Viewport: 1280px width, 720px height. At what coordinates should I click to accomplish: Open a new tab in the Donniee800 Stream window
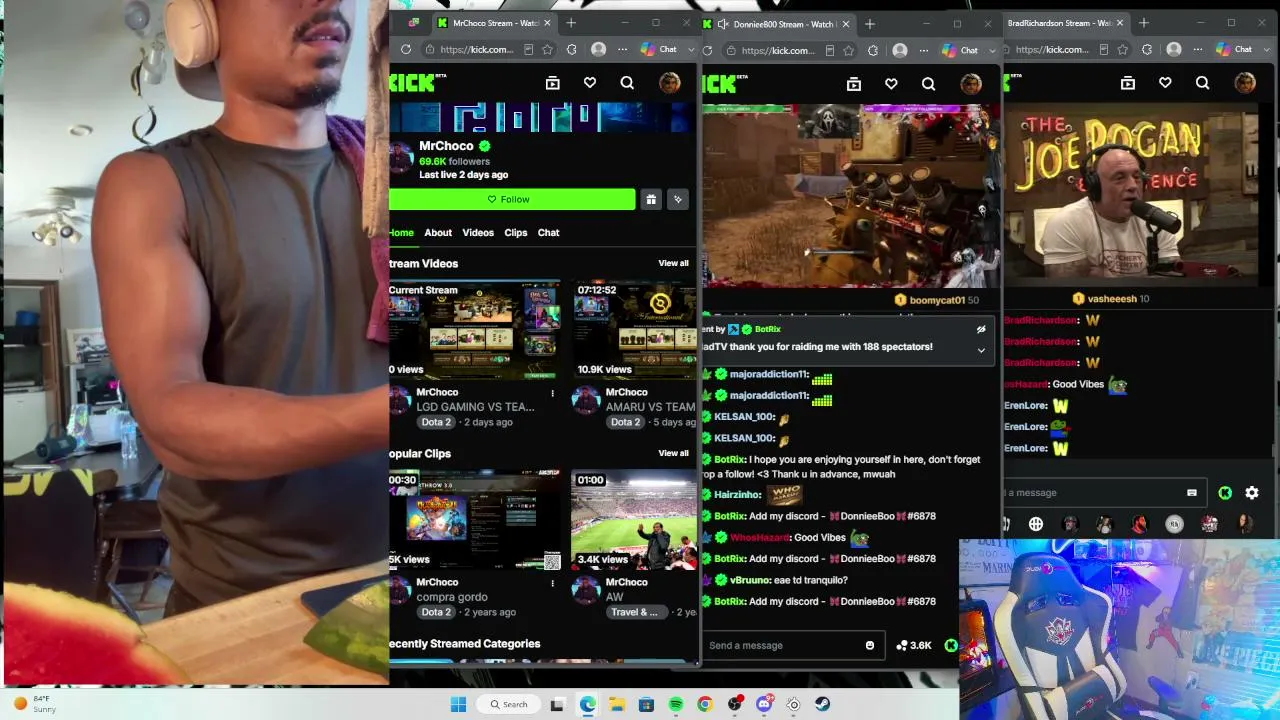(x=869, y=23)
